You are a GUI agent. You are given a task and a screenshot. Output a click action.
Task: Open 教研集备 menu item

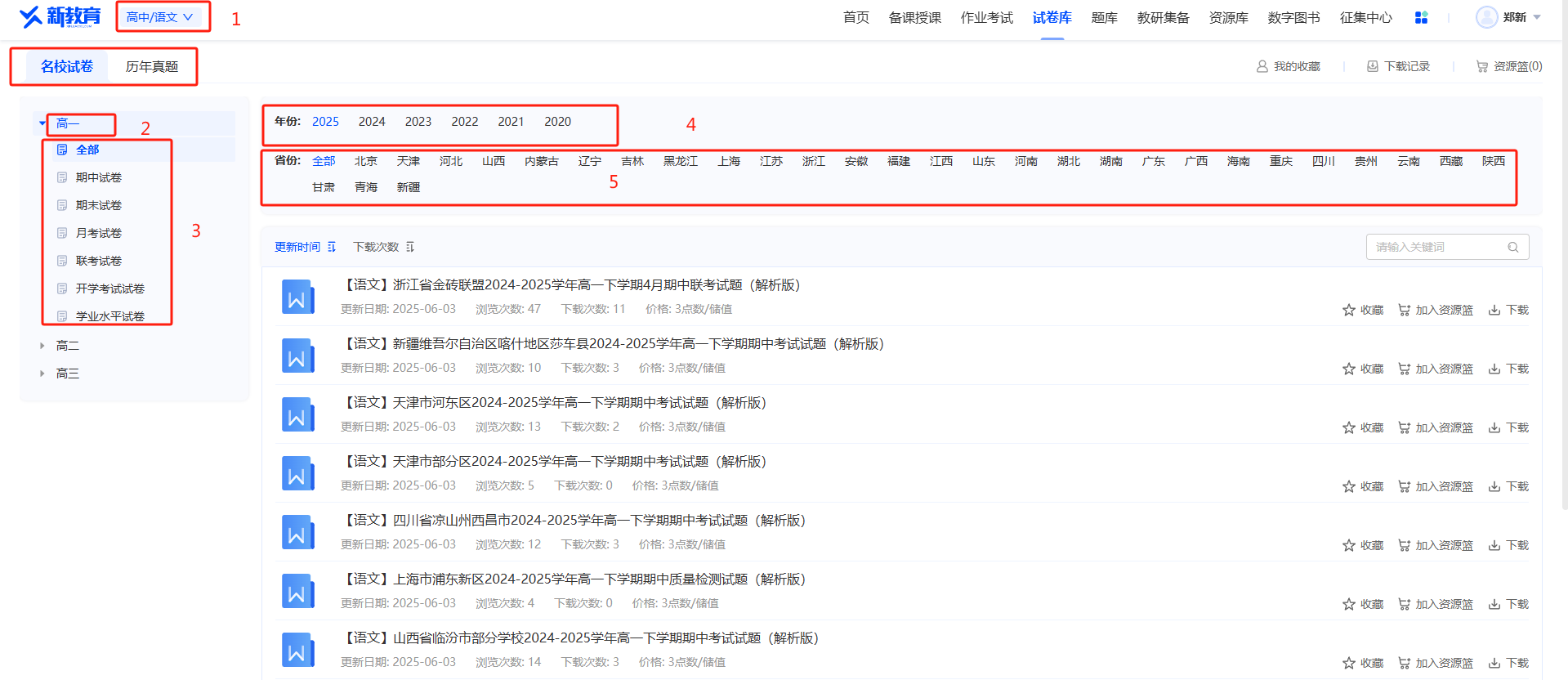pyautogui.click(x=1163, y=17)
